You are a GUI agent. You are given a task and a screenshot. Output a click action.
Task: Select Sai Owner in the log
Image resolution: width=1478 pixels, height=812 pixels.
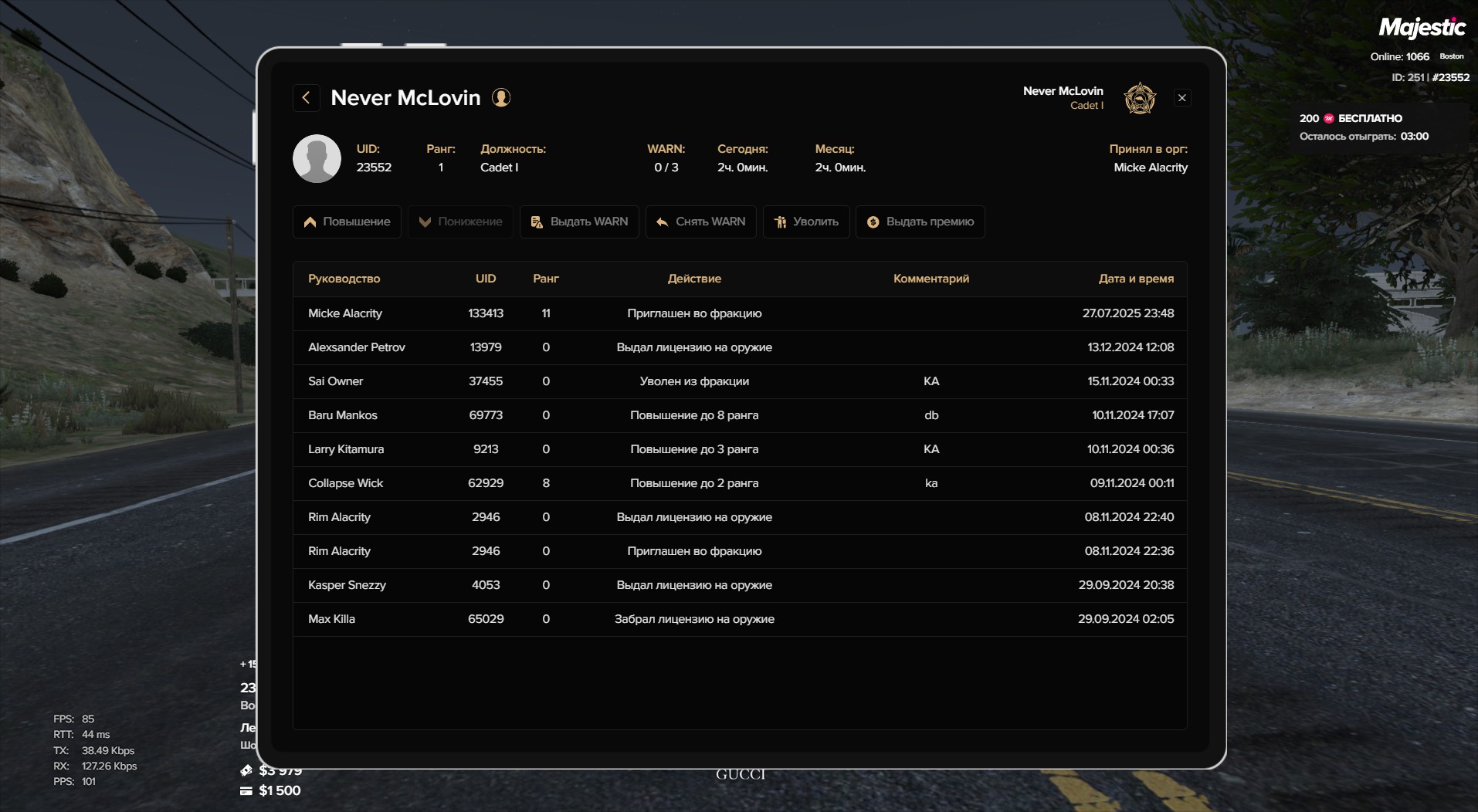click(x=335, y=381)
